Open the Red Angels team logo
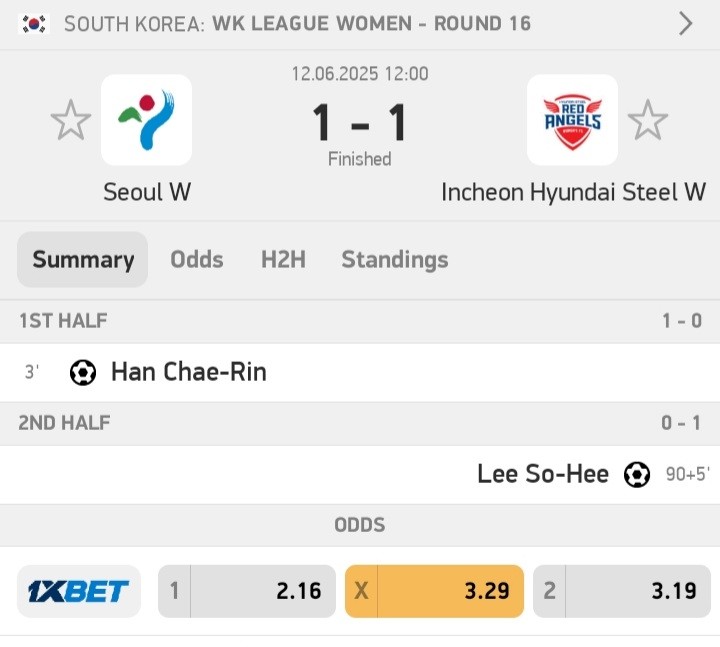 [x=572, y=120]
